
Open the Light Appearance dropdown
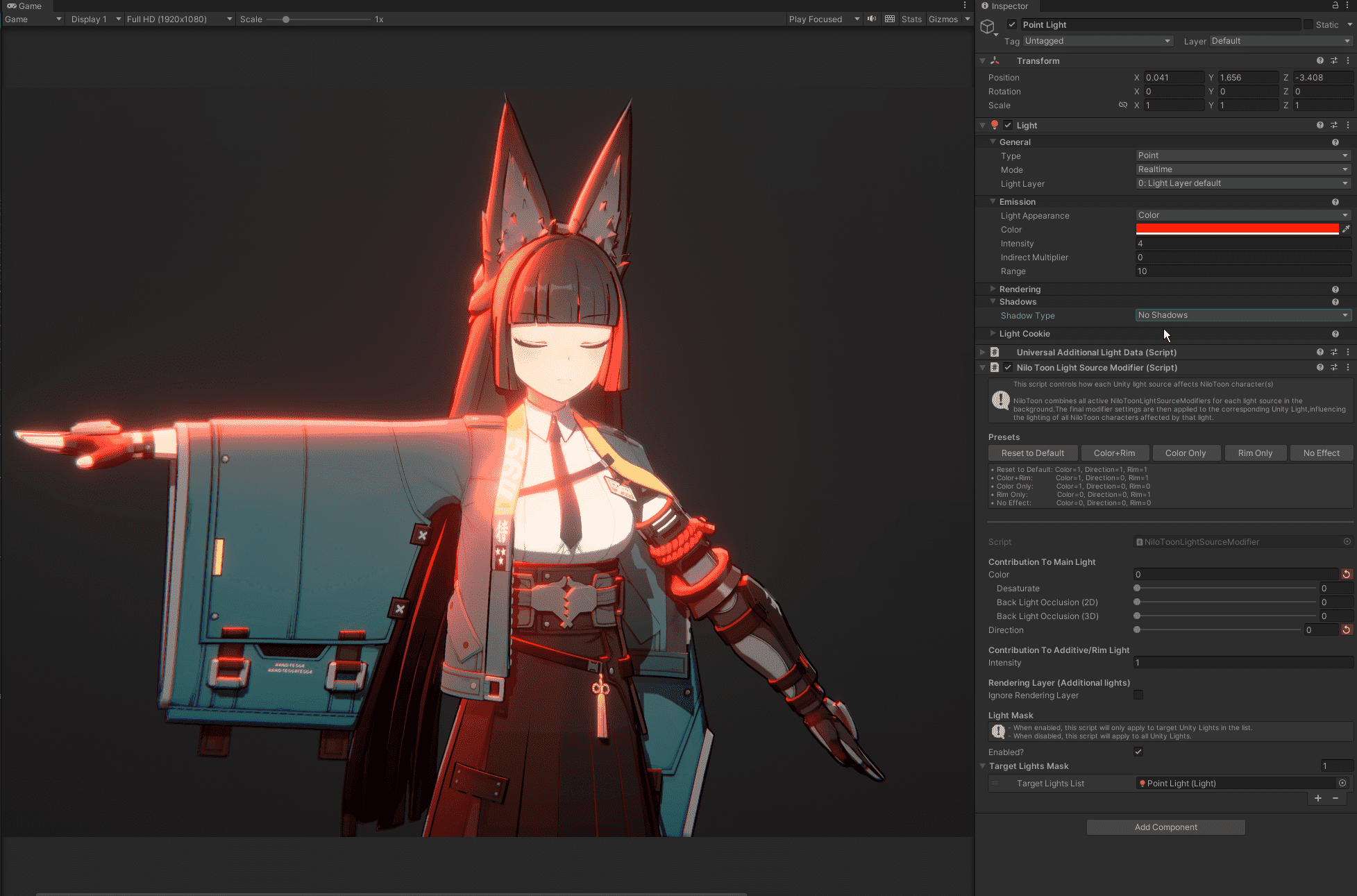(x=1243, y=215)
